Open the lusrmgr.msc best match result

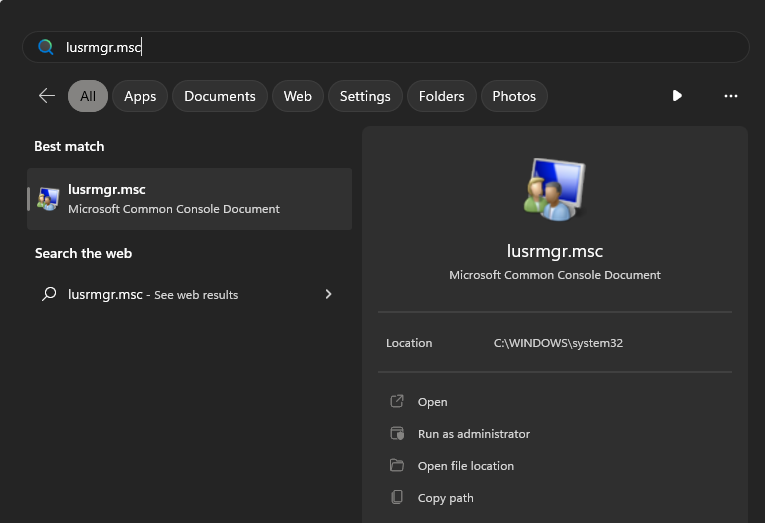(189, 199)
